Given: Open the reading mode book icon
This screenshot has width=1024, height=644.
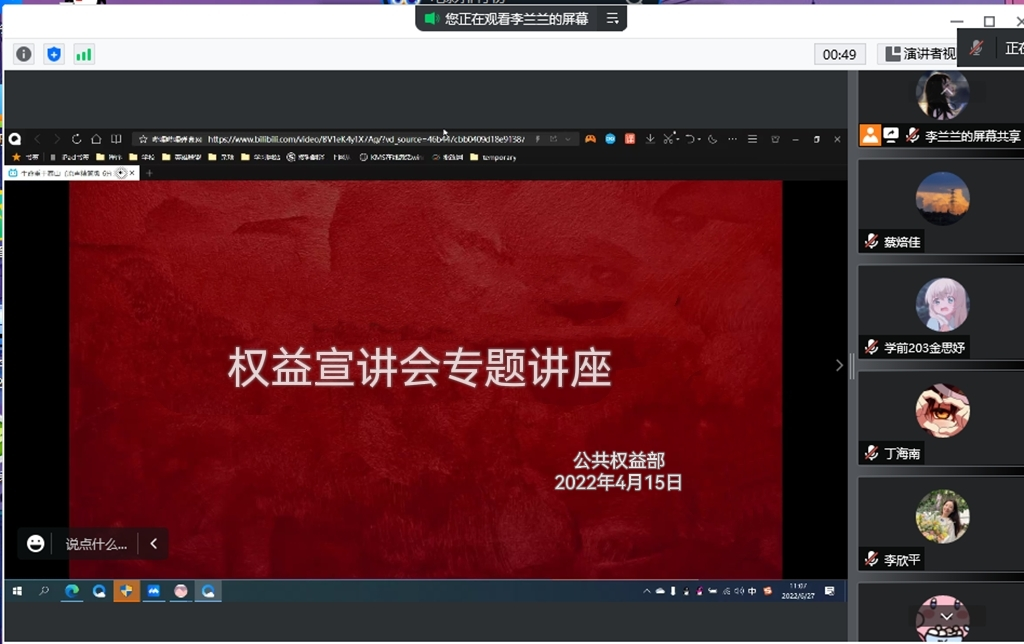Looking at the screenshot, I should [x=116, y=139].
